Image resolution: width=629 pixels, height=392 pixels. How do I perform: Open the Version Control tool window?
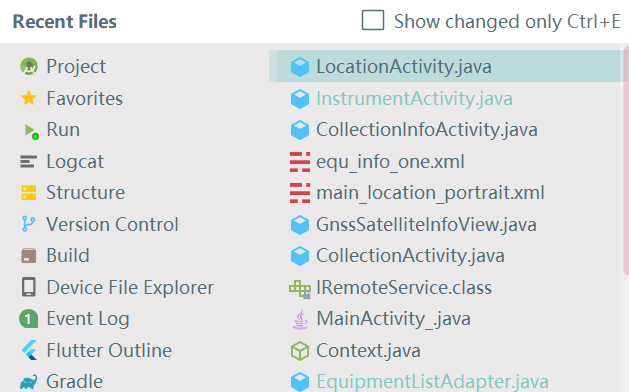pos(112,224)
